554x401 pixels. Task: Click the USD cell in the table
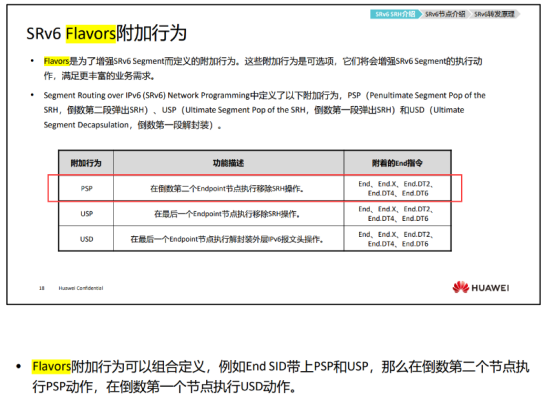pyautogui.click(x=86, y=239)
